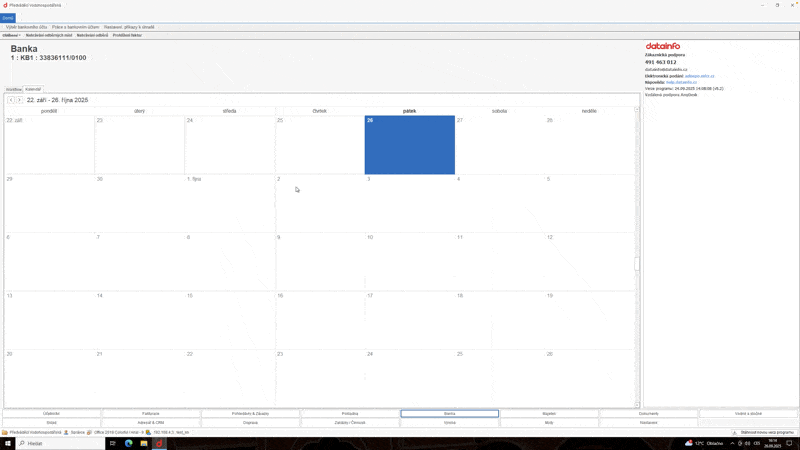The width and height of the screenshot is (800, 450).
Task: Switch to the Workflow tab
Action: (13, 89)
